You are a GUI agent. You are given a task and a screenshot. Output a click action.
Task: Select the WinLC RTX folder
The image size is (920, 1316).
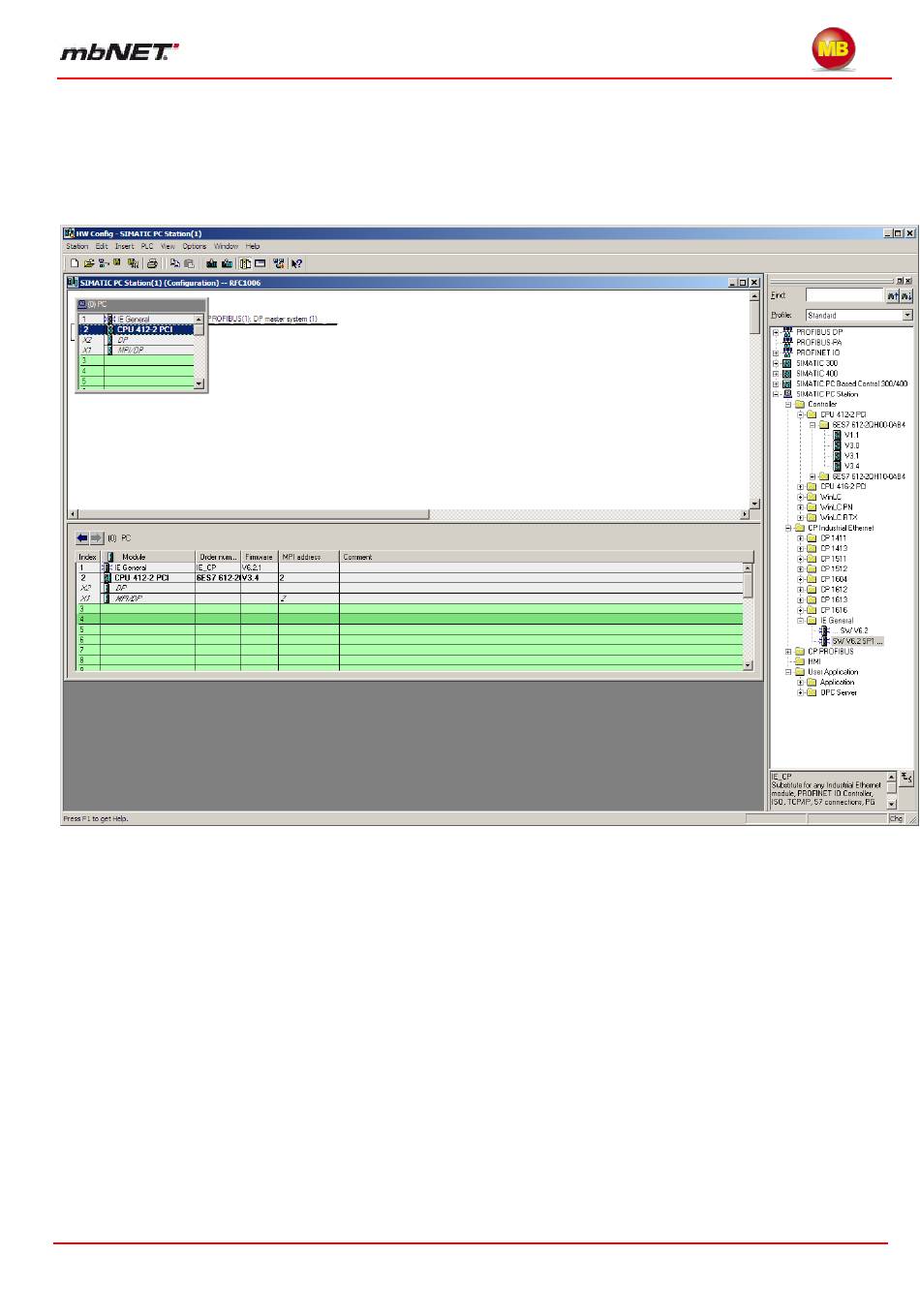coord(839,517)
